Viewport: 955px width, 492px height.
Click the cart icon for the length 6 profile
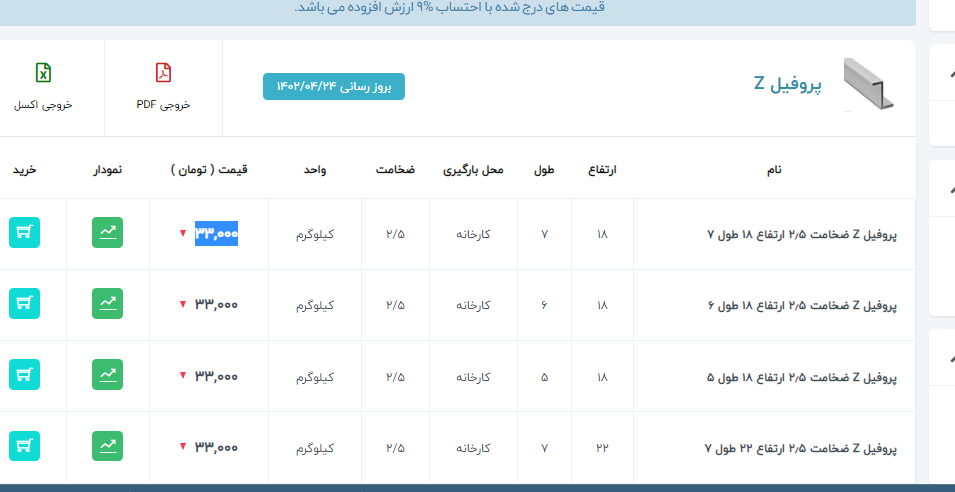click(x=24, y=304)
